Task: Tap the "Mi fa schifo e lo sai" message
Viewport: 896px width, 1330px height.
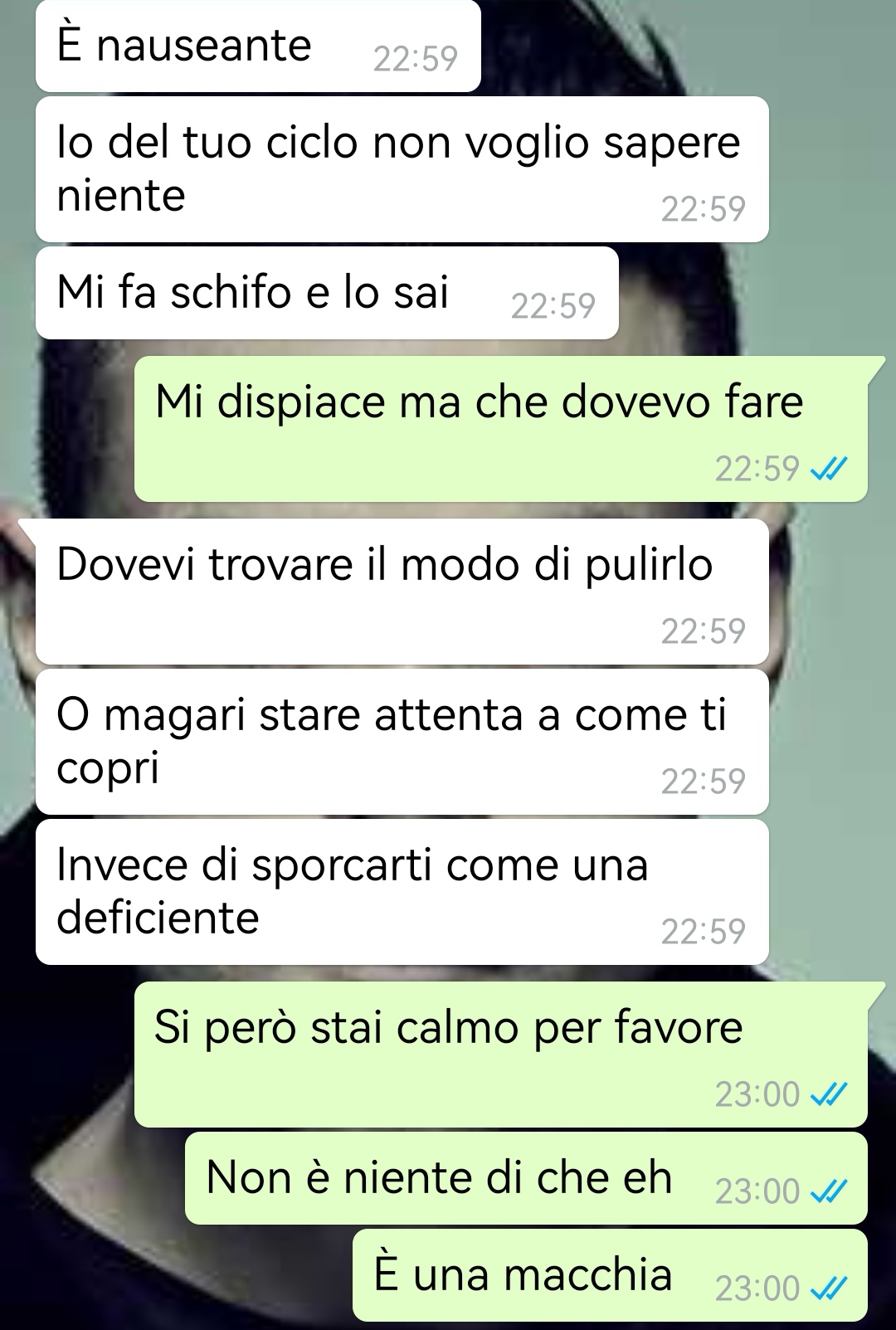Action: pos(327,293)
